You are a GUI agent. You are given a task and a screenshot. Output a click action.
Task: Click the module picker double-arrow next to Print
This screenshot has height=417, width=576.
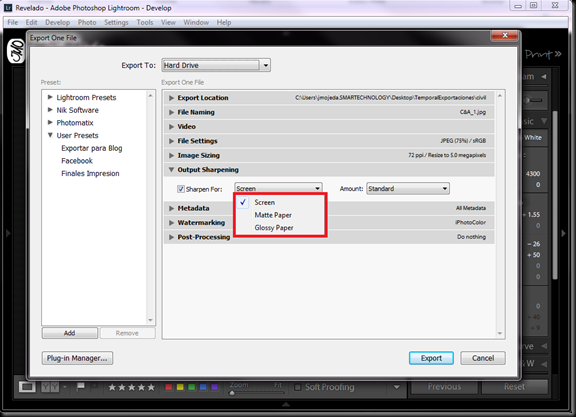pyautogui.click(x=558, y=54)
